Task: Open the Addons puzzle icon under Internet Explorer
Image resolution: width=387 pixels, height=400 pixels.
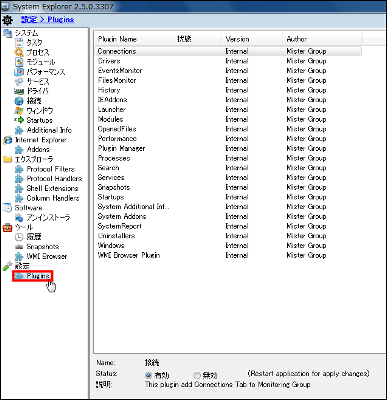Action: [19, 150]
